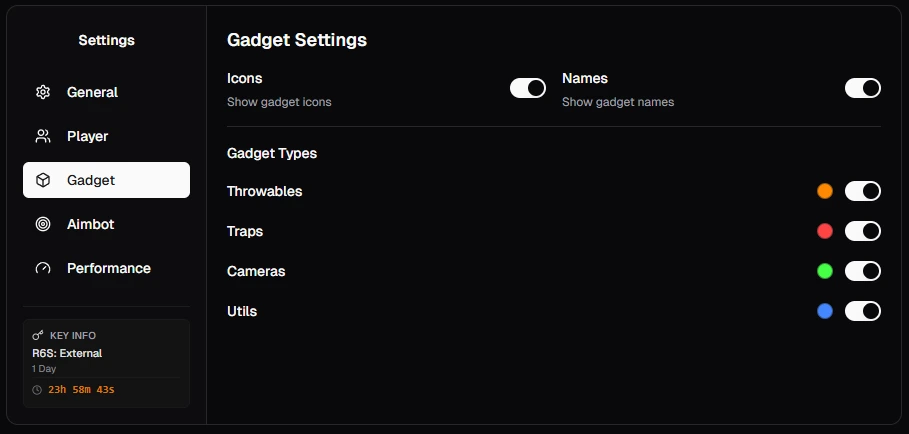Image resolution: width=909 pixels, height=434 pixels.
Task: Open the orange Throwables color swatch
Action: pos(825,191)
